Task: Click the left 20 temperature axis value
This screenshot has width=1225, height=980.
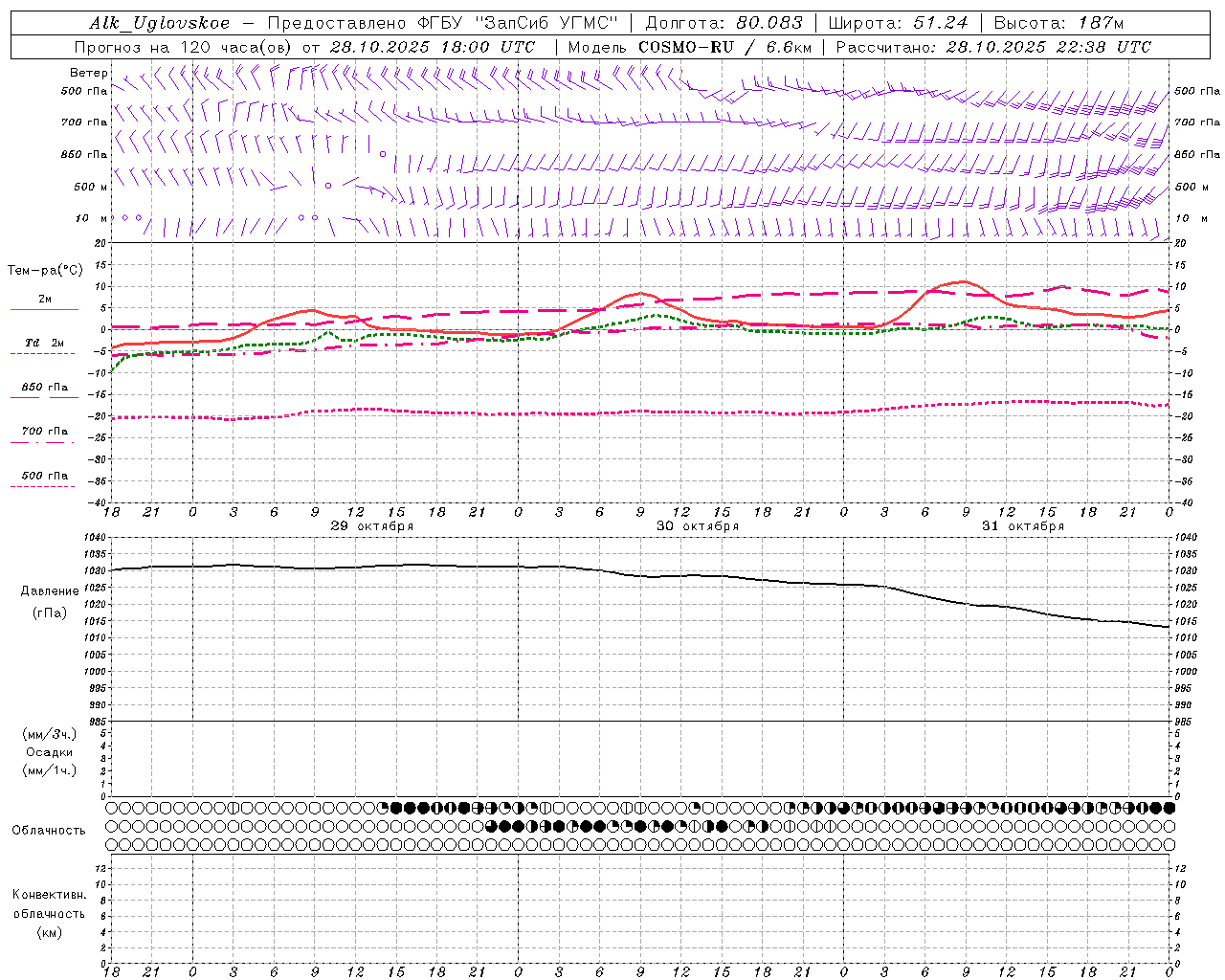Action: click(100, 243)
